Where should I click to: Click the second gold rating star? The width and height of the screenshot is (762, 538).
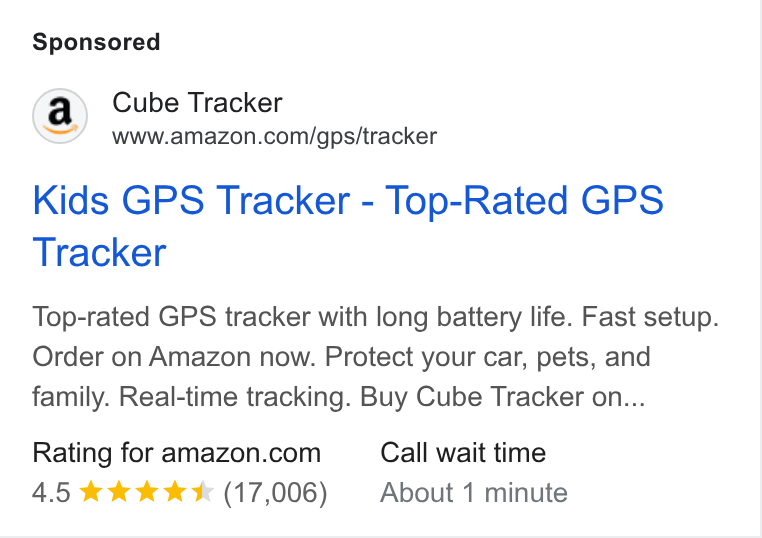[119, 491]
